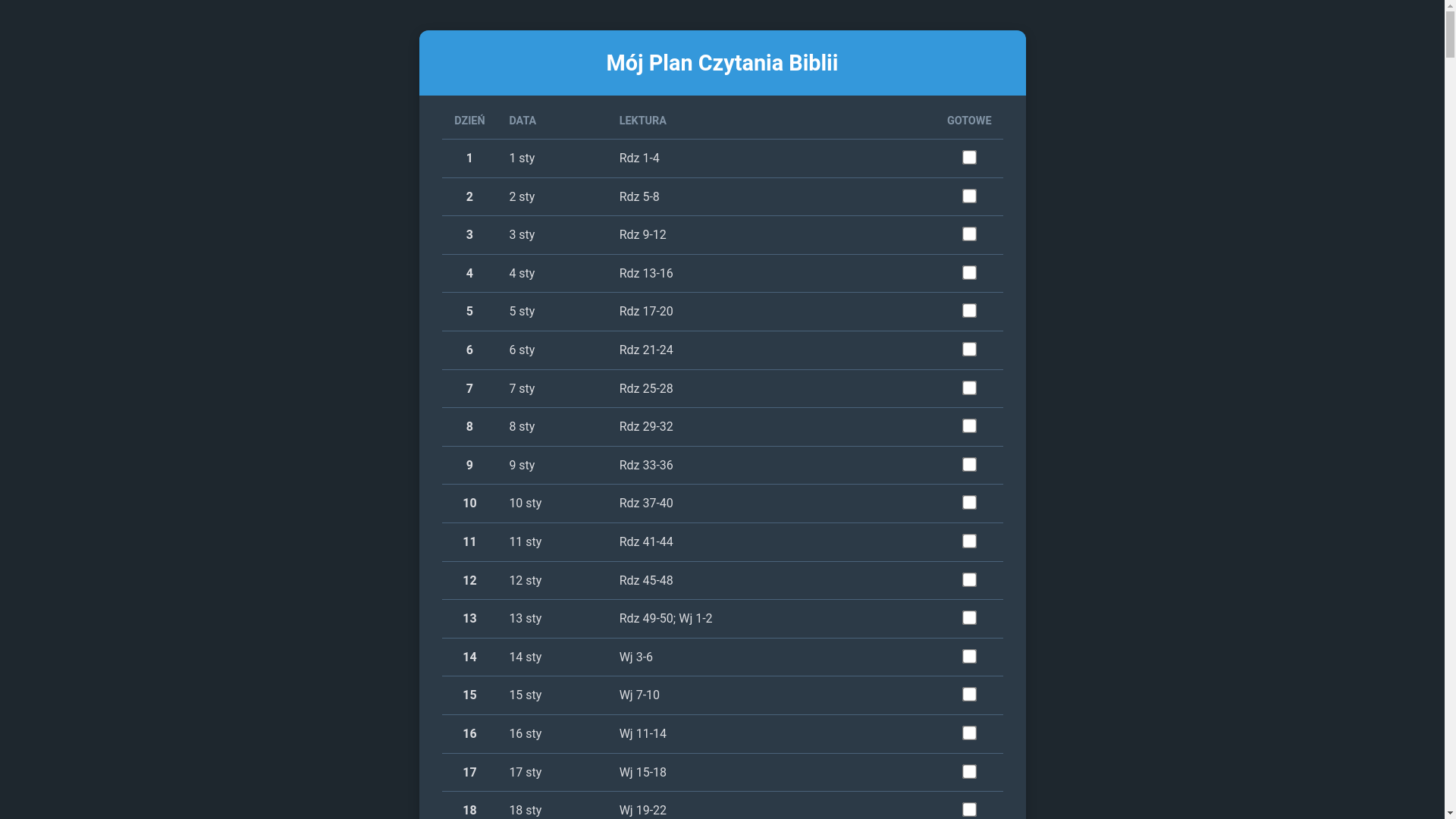1456x819 pixels.
Task: Click the GOTOWE column header
Action: click(968, 121)
